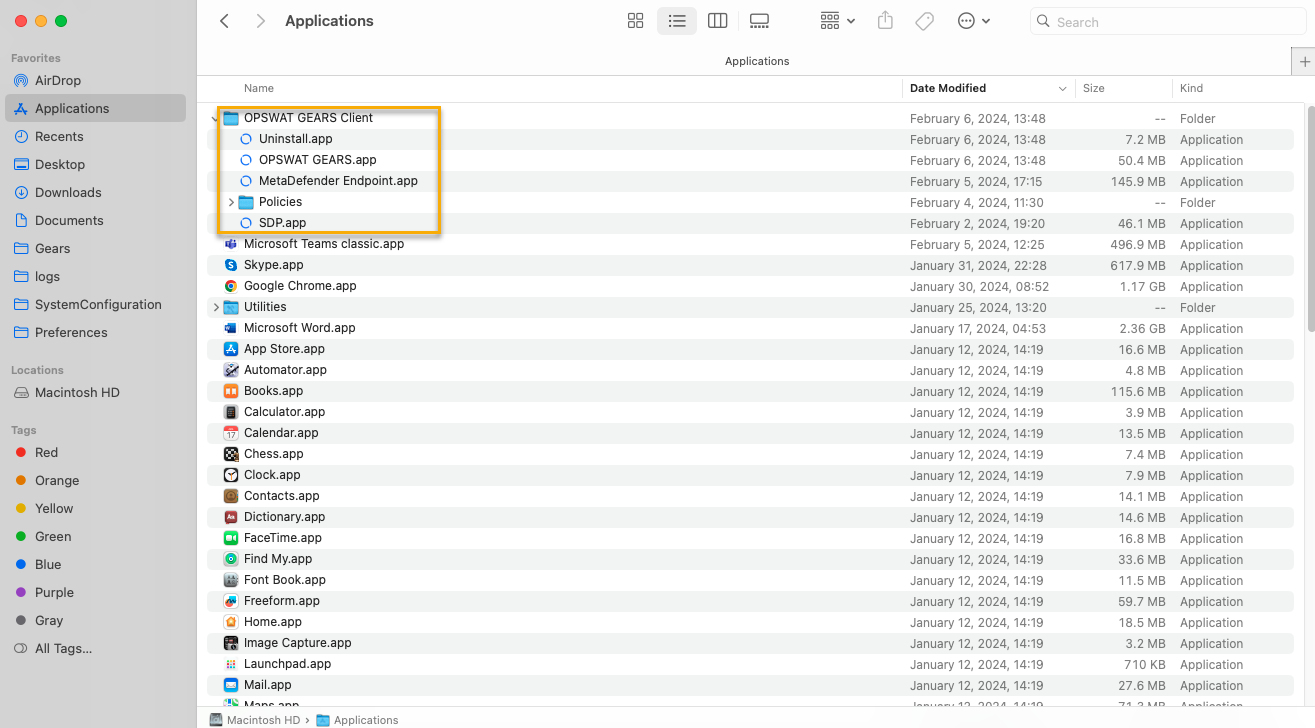Open the Group By options dropdown
This screenshot has width=1315, height=728.
coord(837,21)
